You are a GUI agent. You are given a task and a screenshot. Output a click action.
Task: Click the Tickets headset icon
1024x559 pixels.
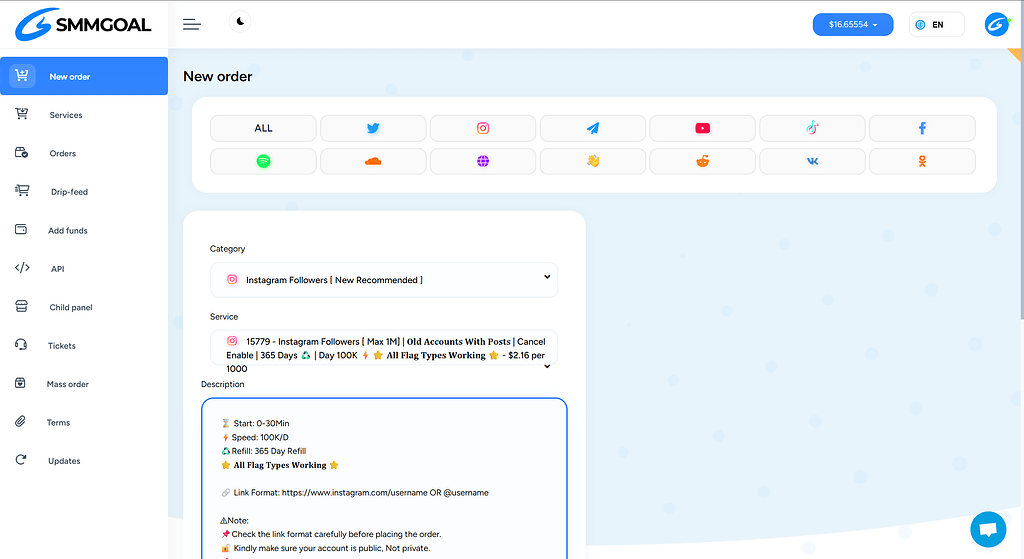21,344
